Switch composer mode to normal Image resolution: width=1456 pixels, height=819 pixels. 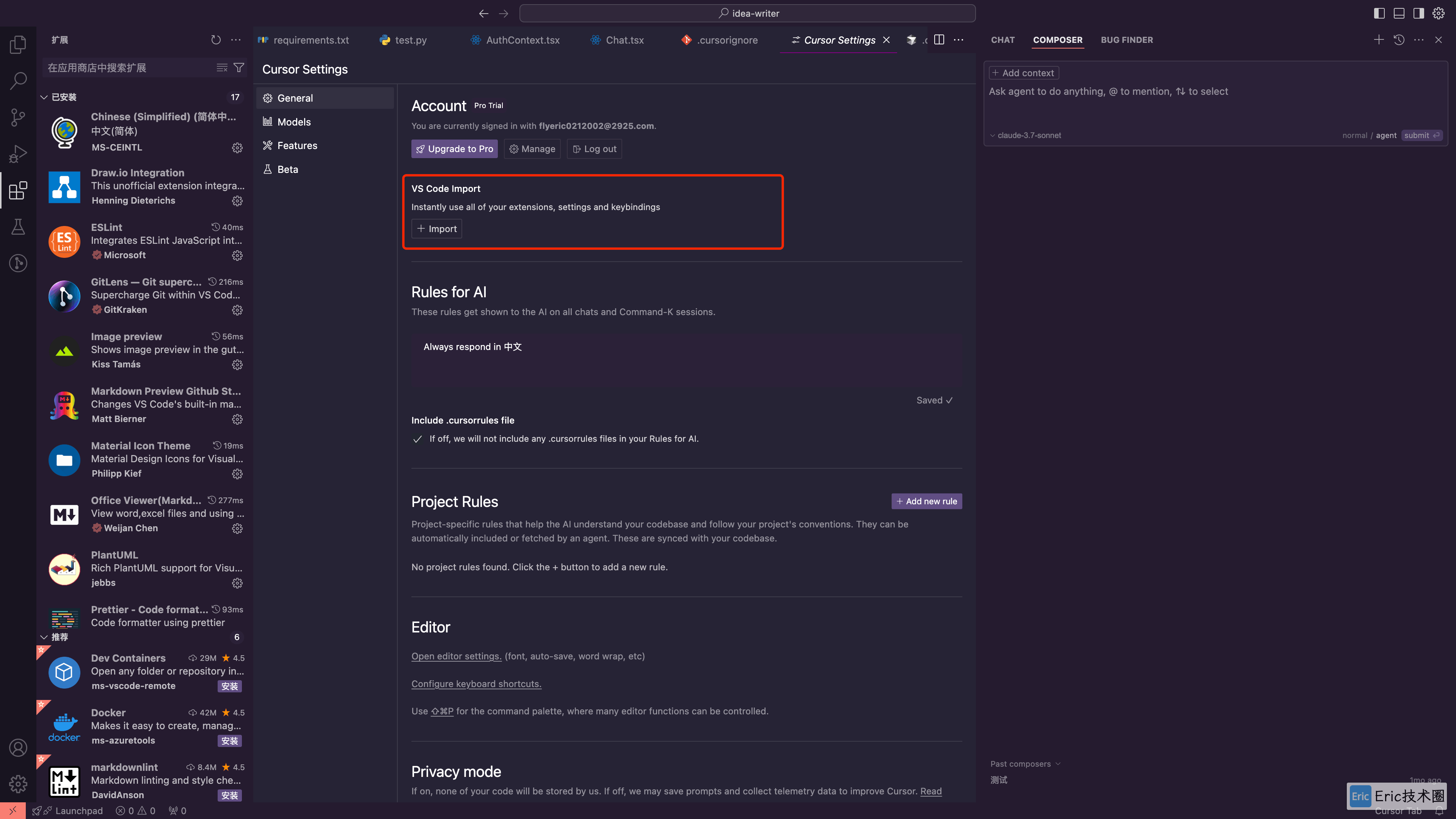(x=1355, y=135)
